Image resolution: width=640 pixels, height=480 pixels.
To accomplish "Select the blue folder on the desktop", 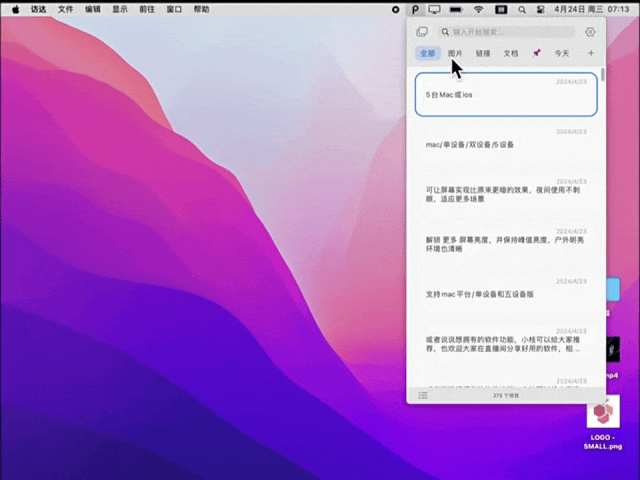I will 613,289.
